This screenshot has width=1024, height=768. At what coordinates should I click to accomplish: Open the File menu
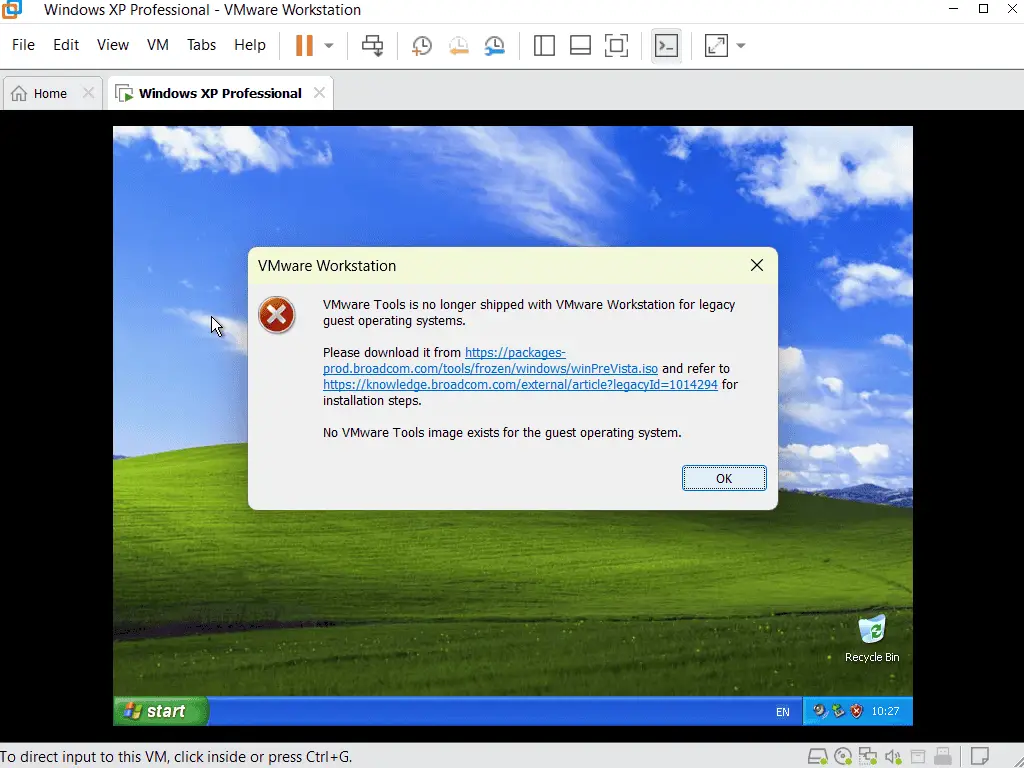(24, 45)
